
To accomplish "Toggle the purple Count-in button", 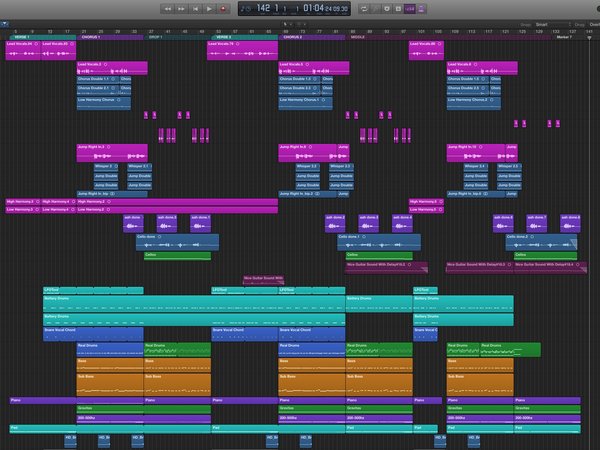I will [410, 9].
